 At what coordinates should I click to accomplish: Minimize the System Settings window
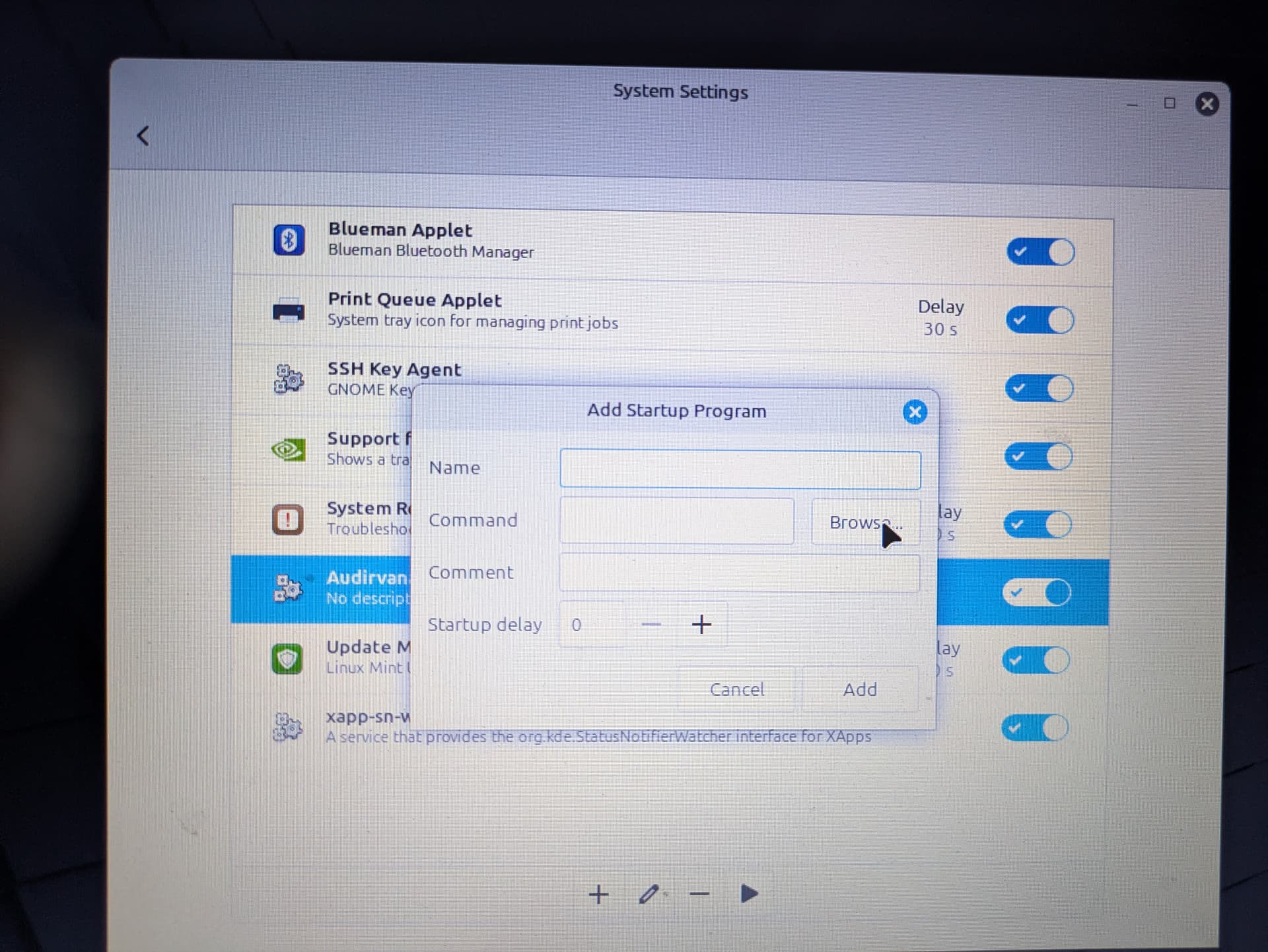pos(1133,104)
